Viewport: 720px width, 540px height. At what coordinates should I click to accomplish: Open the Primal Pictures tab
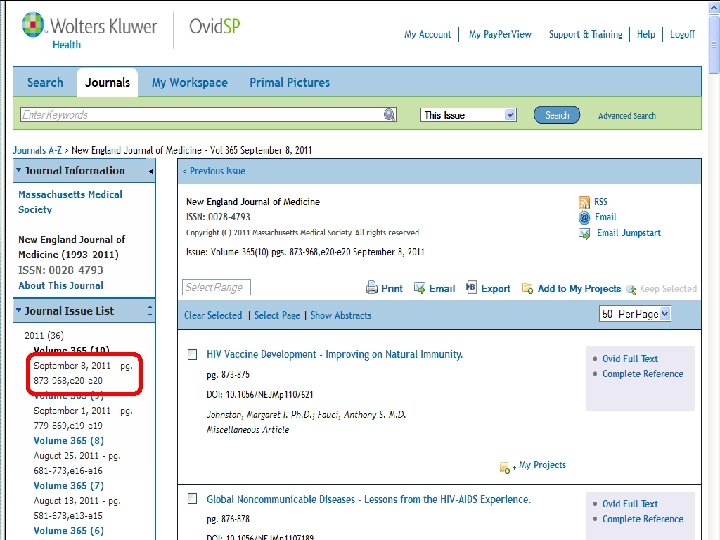coord(290,83)
